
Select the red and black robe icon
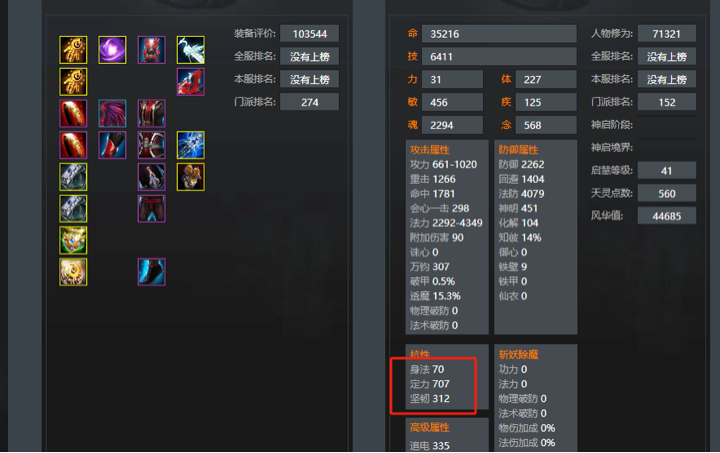[152, 113]
